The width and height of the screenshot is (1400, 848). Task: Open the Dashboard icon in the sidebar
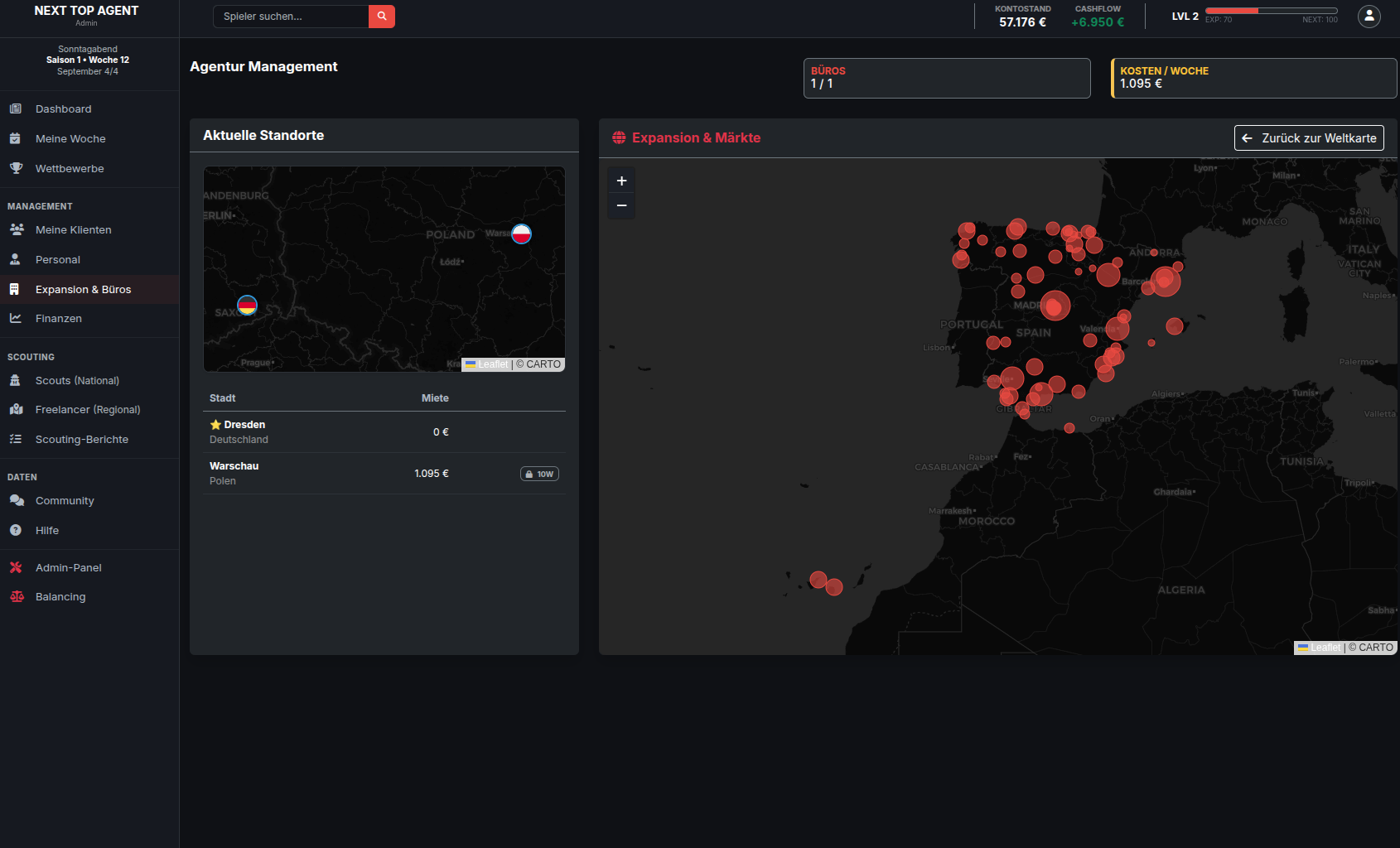pyautogui.click(x=15, y=108)
